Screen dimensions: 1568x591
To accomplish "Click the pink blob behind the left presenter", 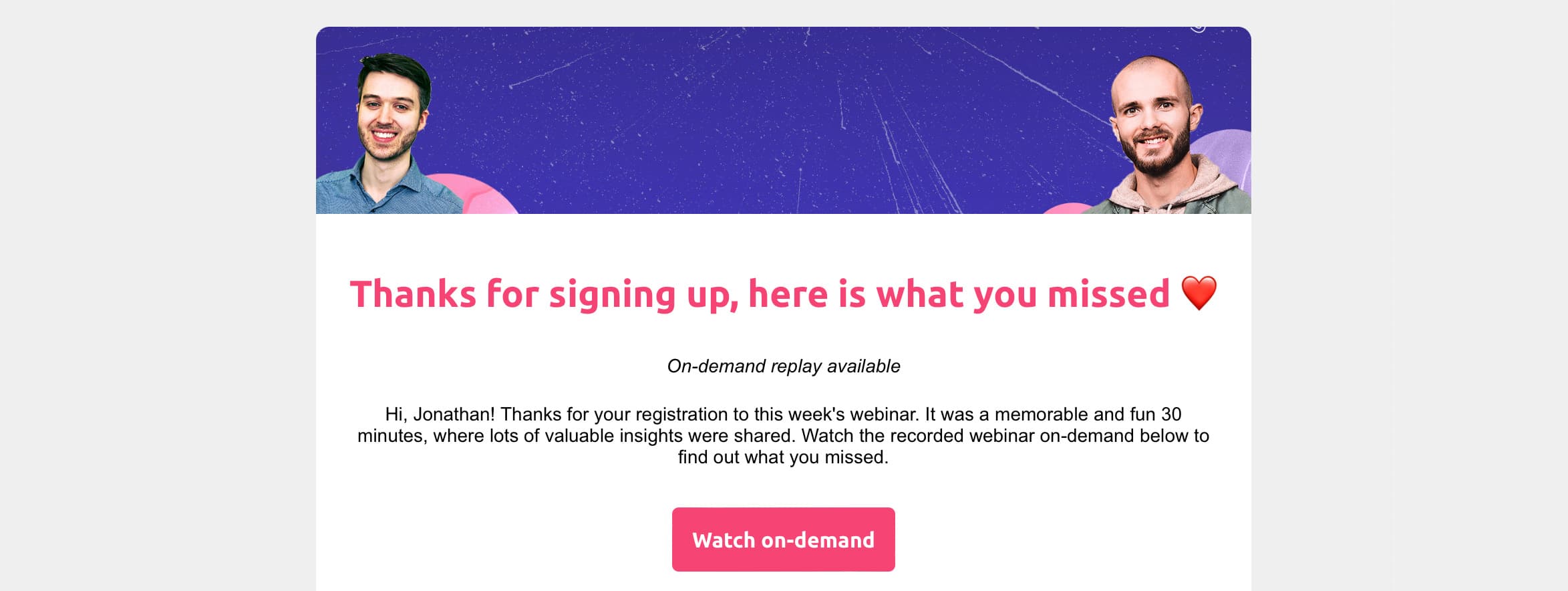I will (484, 195).
